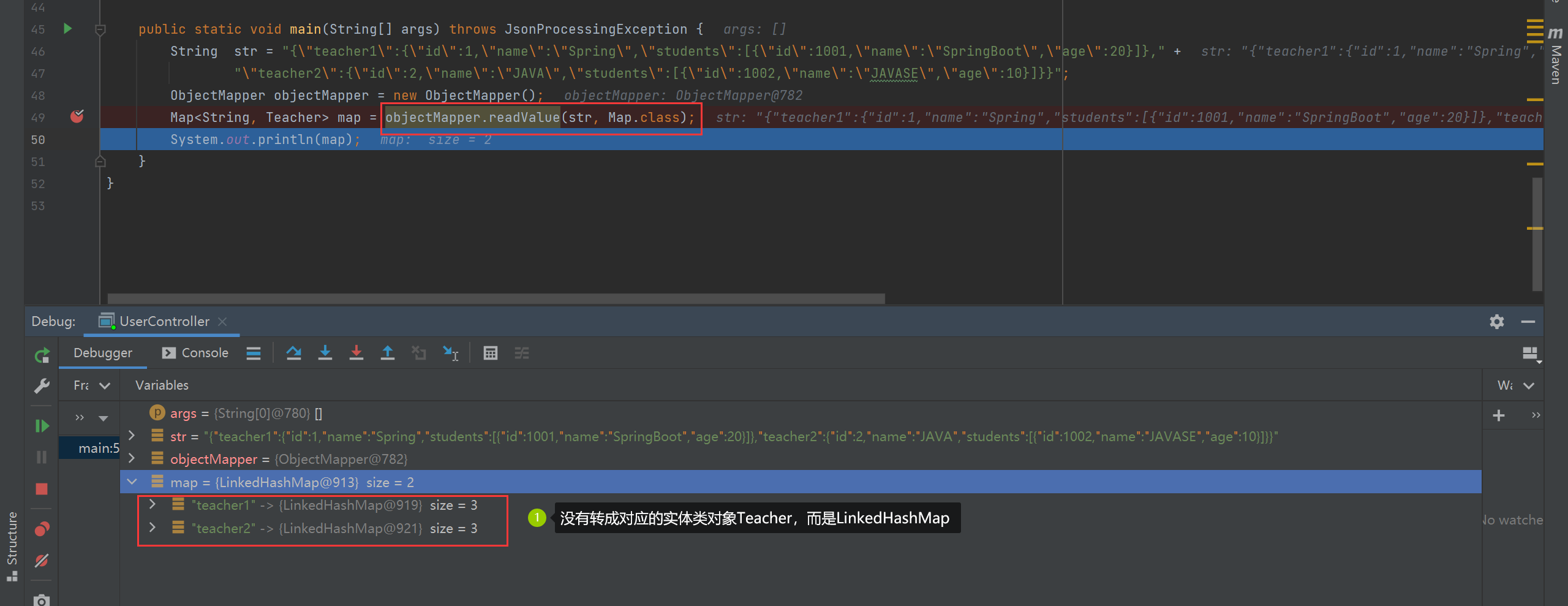Toggle the breakpoint on line 49
The width and height of the screenshot is (1568, 606).
77,116
